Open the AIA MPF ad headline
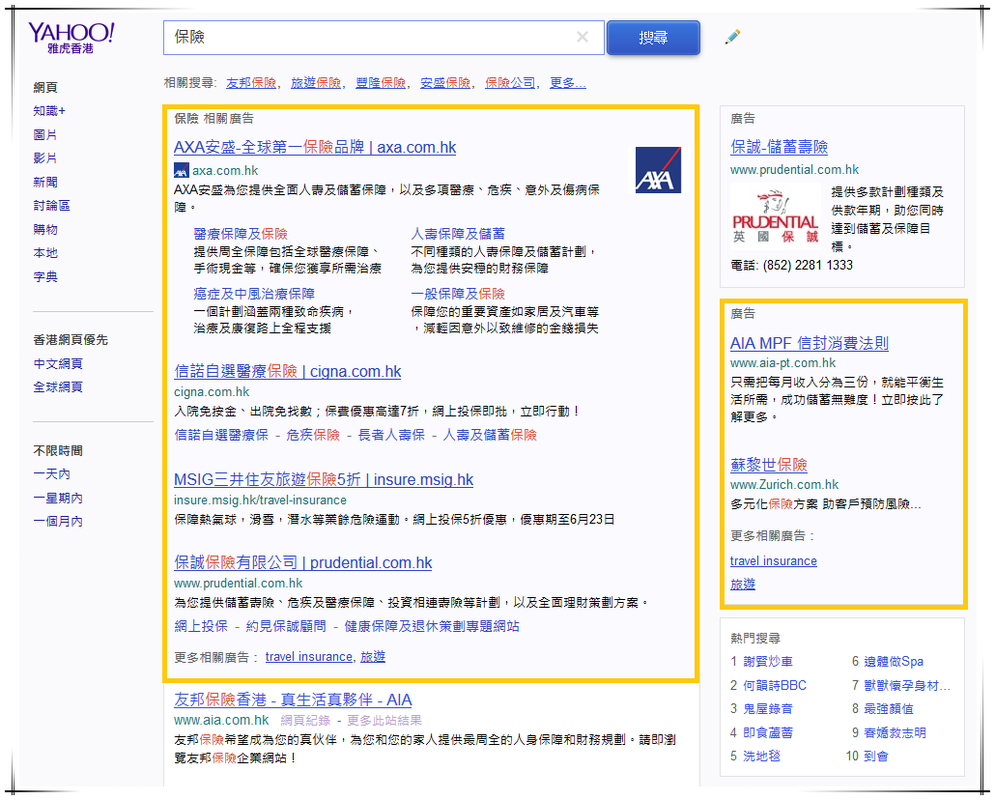The width and height of the screenshot is (995, 800). 809,343
